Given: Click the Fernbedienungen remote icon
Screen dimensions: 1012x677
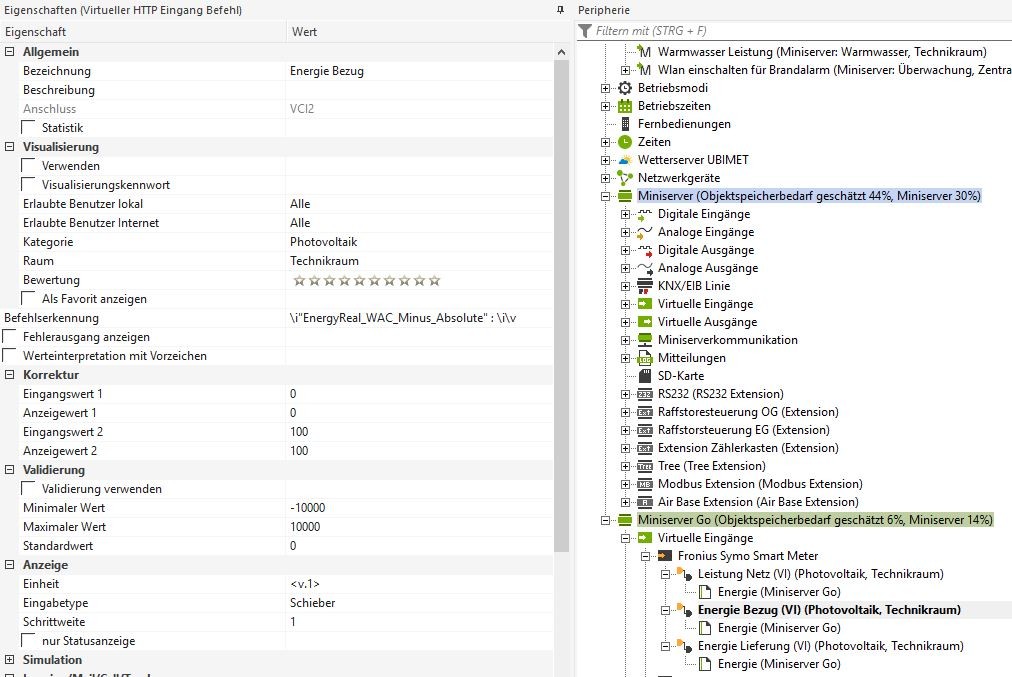Looking at the screenshot, I should pos(626,124).
